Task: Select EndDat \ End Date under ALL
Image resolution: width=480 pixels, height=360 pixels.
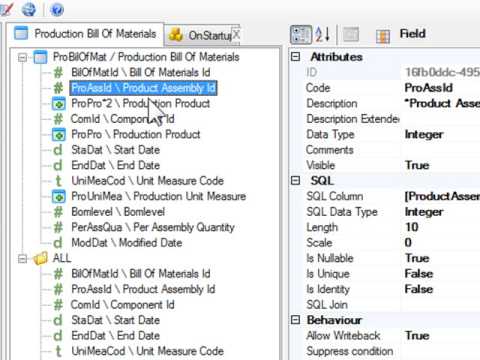Action: [115, 336]
